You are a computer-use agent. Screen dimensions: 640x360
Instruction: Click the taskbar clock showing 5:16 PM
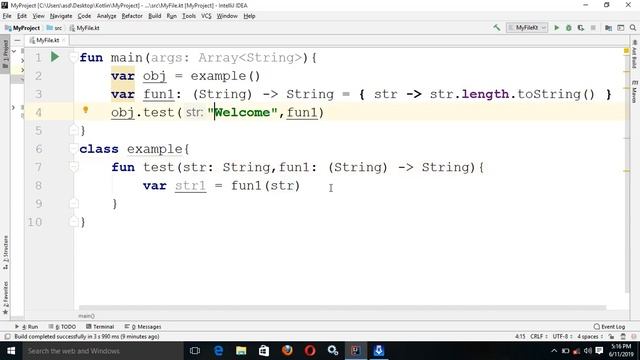[x=621, y=351]
